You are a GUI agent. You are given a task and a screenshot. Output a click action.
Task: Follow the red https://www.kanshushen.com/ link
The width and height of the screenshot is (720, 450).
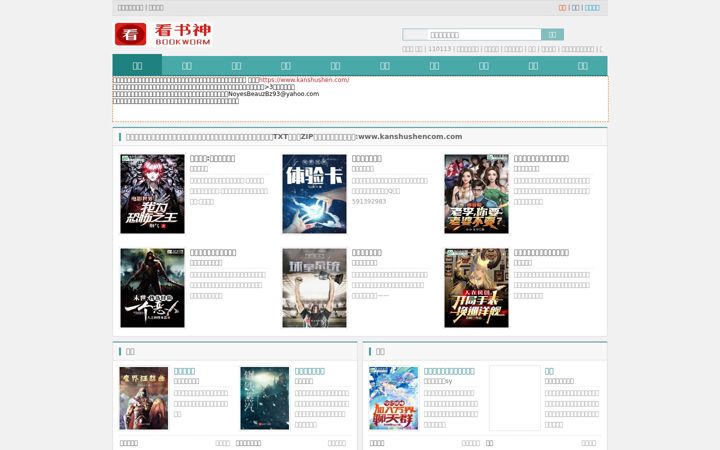point(304,79)
